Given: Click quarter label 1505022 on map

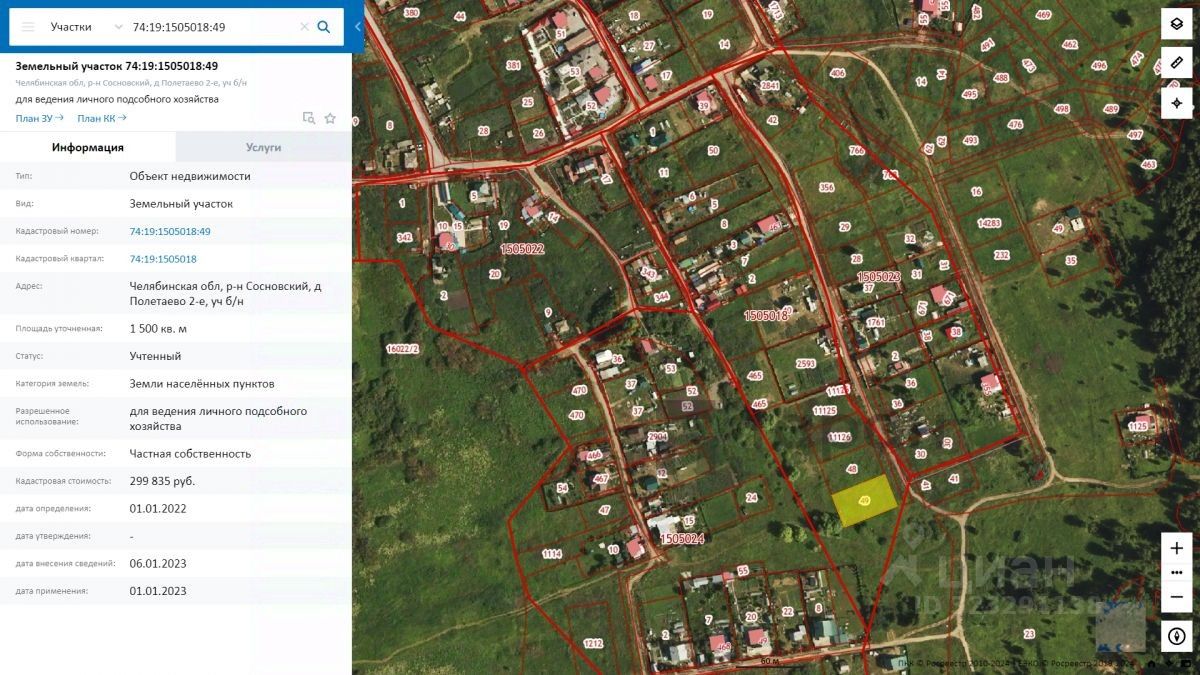Looking at the screenshot, I should coord(522,249).
